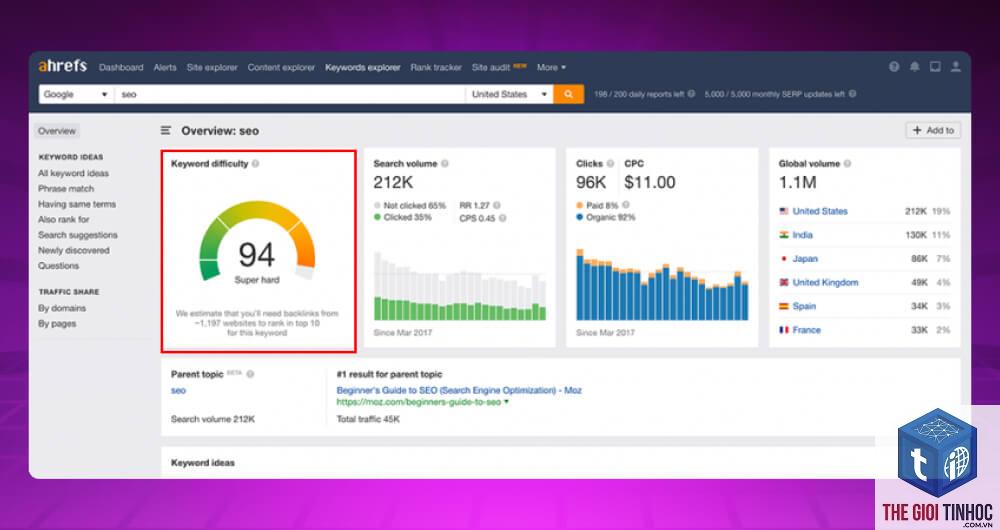This screenshot has height=530, width=1000.
Task: Click the orange search button
Action: coord(568,94)
